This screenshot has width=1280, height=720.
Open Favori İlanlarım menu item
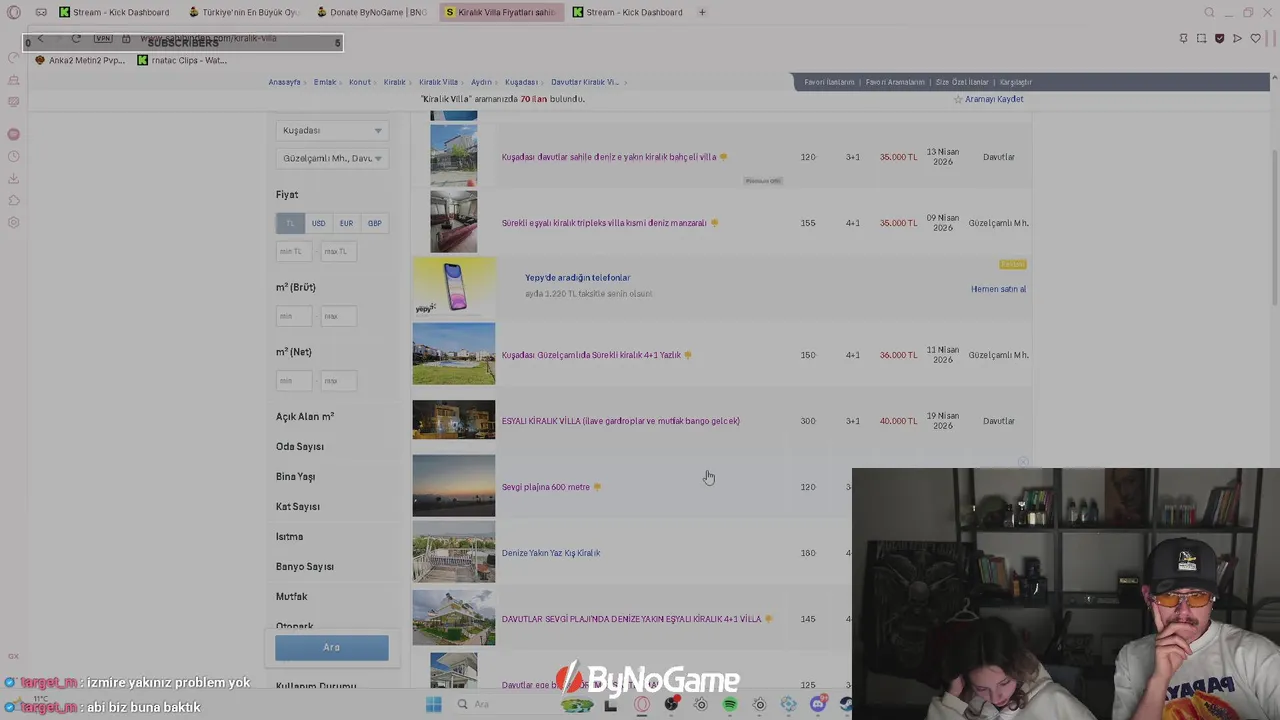coord(829,82)
